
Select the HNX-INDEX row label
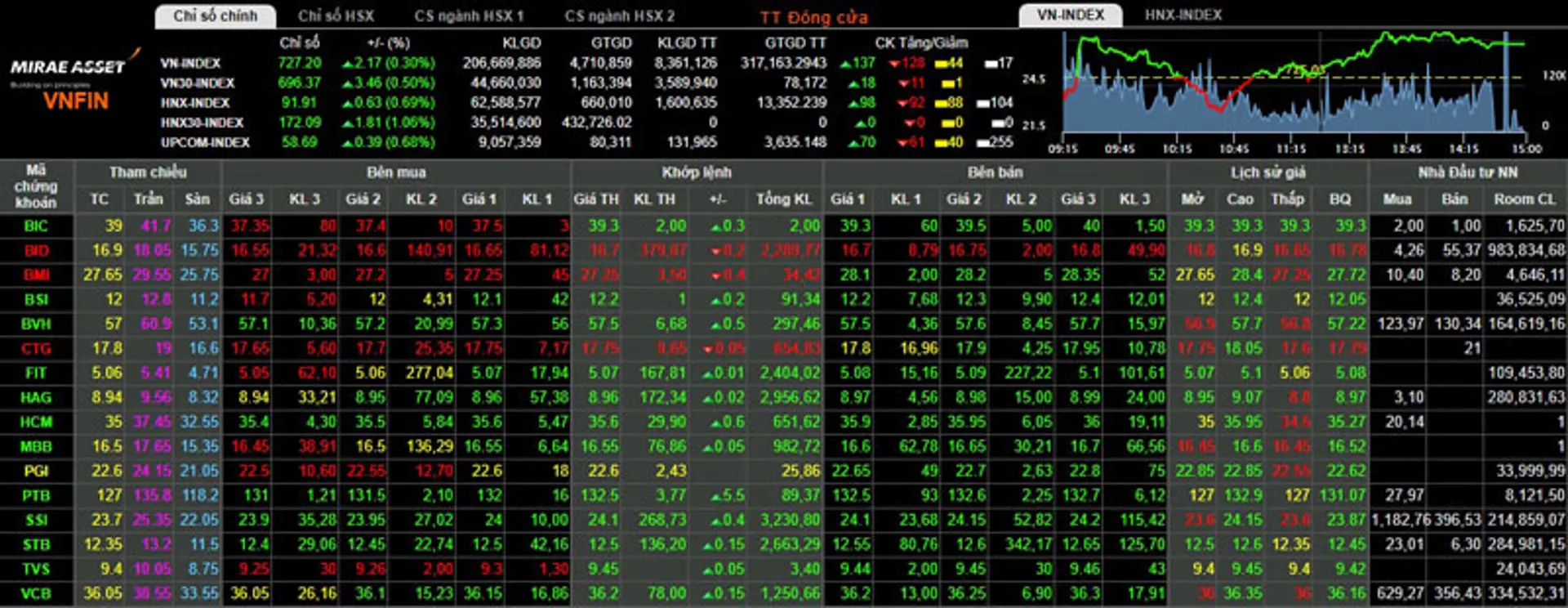(x=195, y=103)
